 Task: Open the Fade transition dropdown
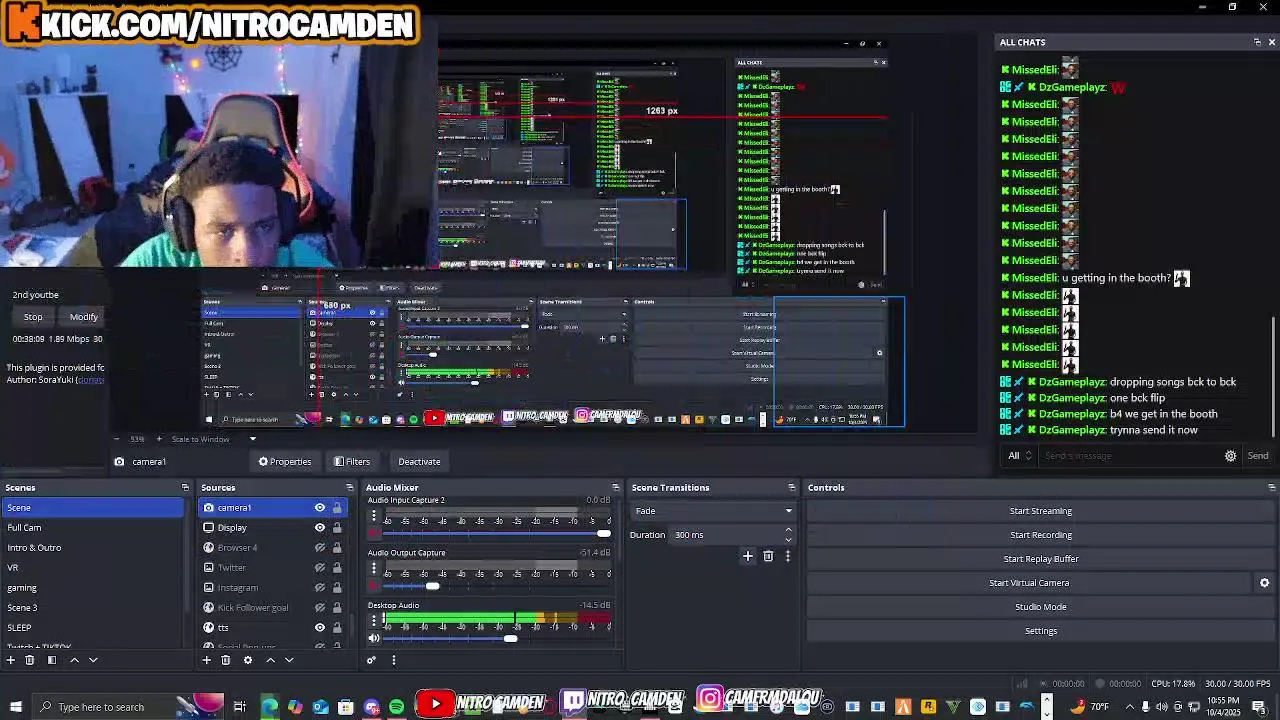[x=712, y=511]
